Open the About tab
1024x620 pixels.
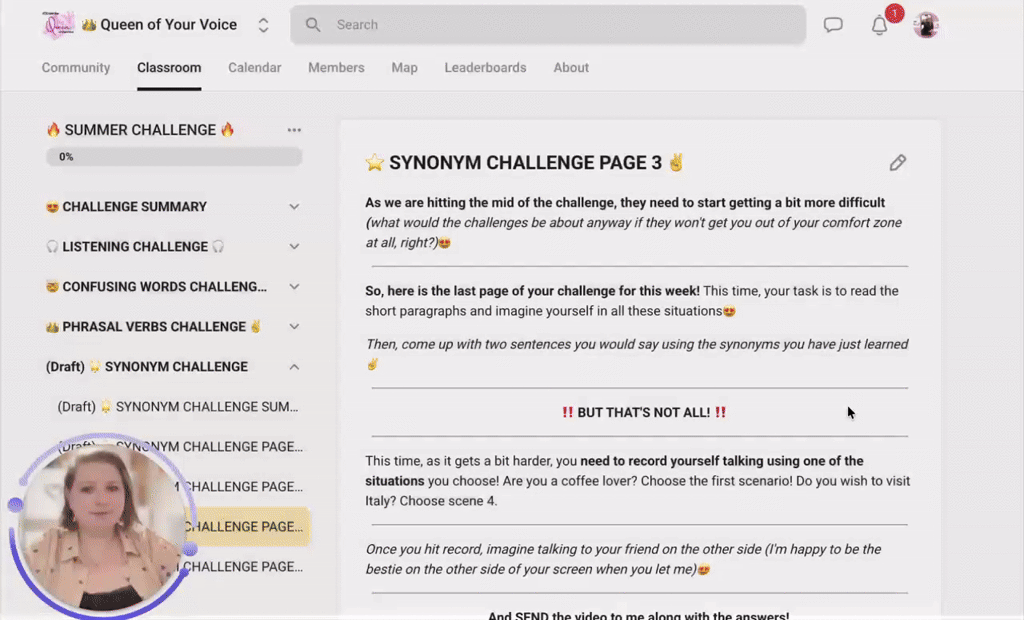[571, 67]
